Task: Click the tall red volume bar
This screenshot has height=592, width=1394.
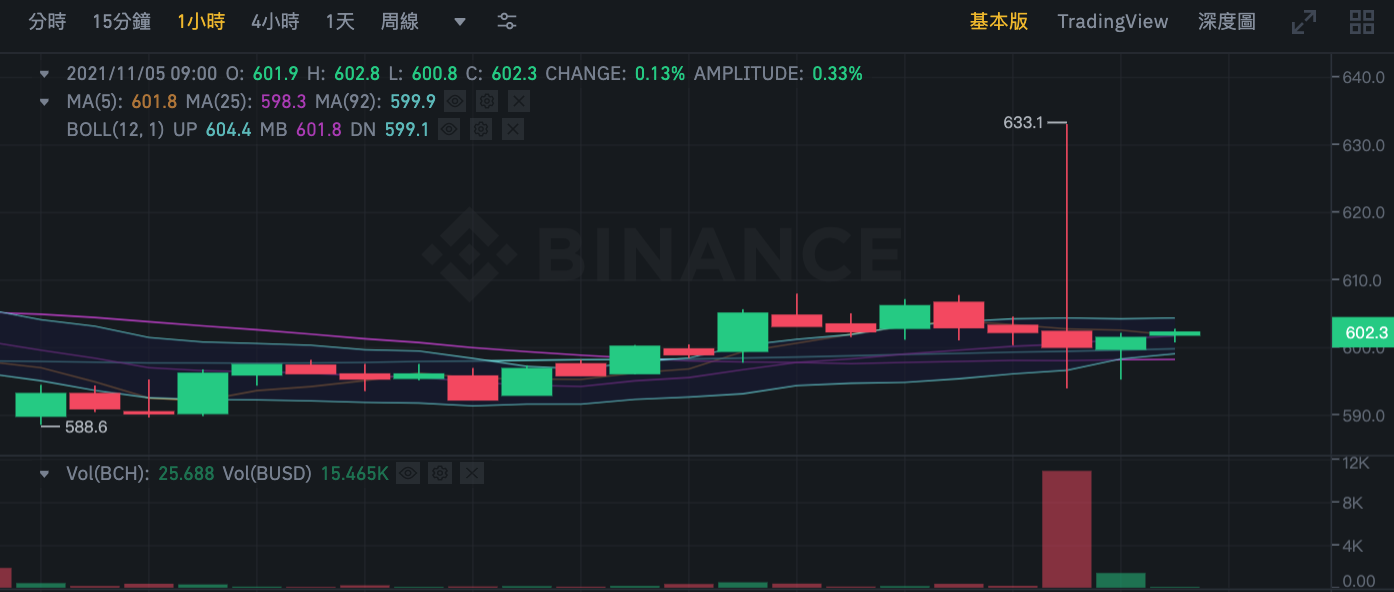Action: (1066, 529)
